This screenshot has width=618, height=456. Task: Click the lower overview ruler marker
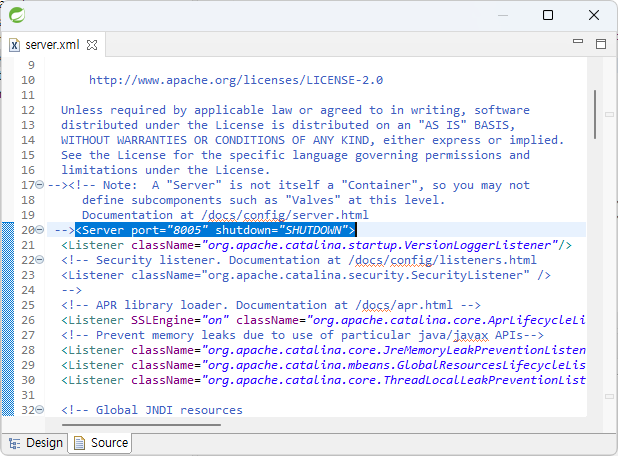(x=609, y=396)
